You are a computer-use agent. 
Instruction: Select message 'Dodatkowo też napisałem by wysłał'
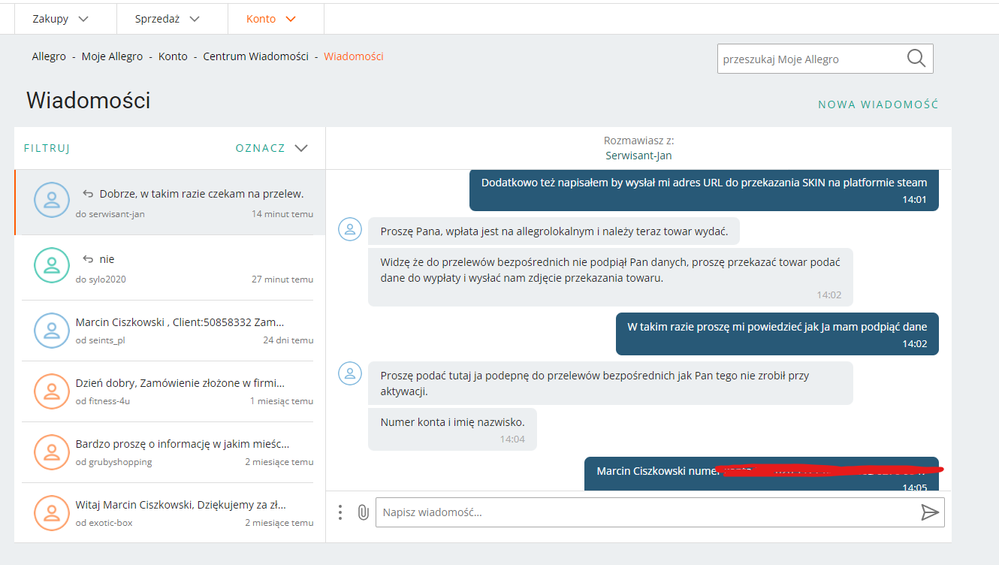(703, 190)
